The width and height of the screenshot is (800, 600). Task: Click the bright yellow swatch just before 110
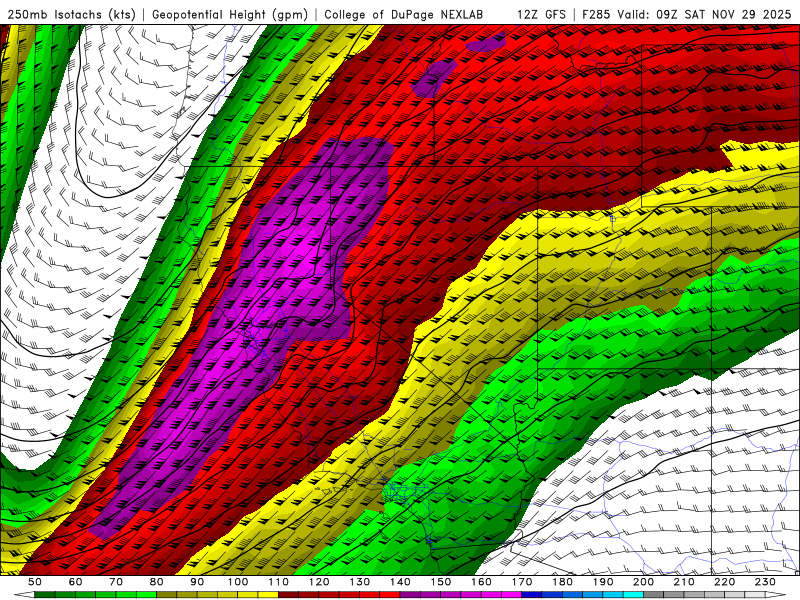268,595
